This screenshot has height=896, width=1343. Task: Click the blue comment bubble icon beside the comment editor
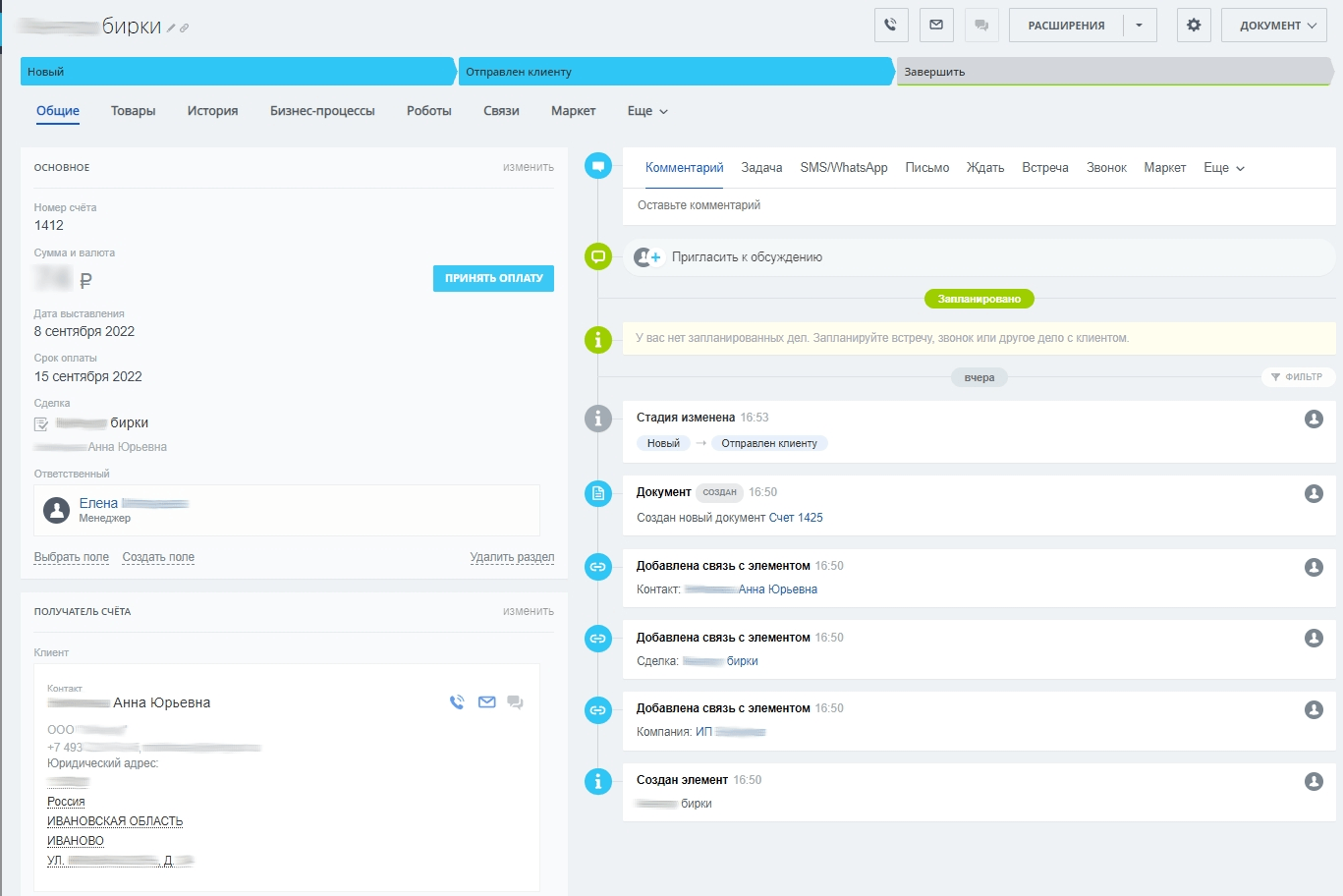[x=598, y=166]
